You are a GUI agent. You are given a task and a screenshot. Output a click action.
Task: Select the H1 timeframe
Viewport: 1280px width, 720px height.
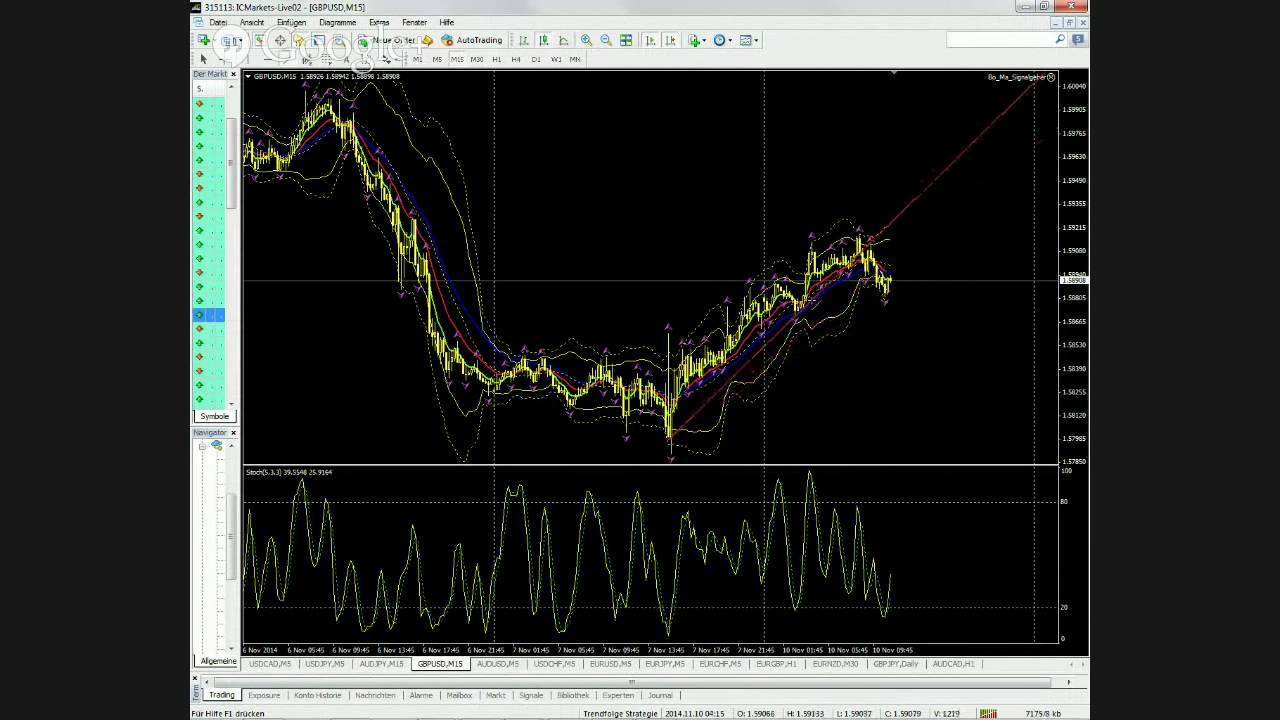click(x=497, y=59)
